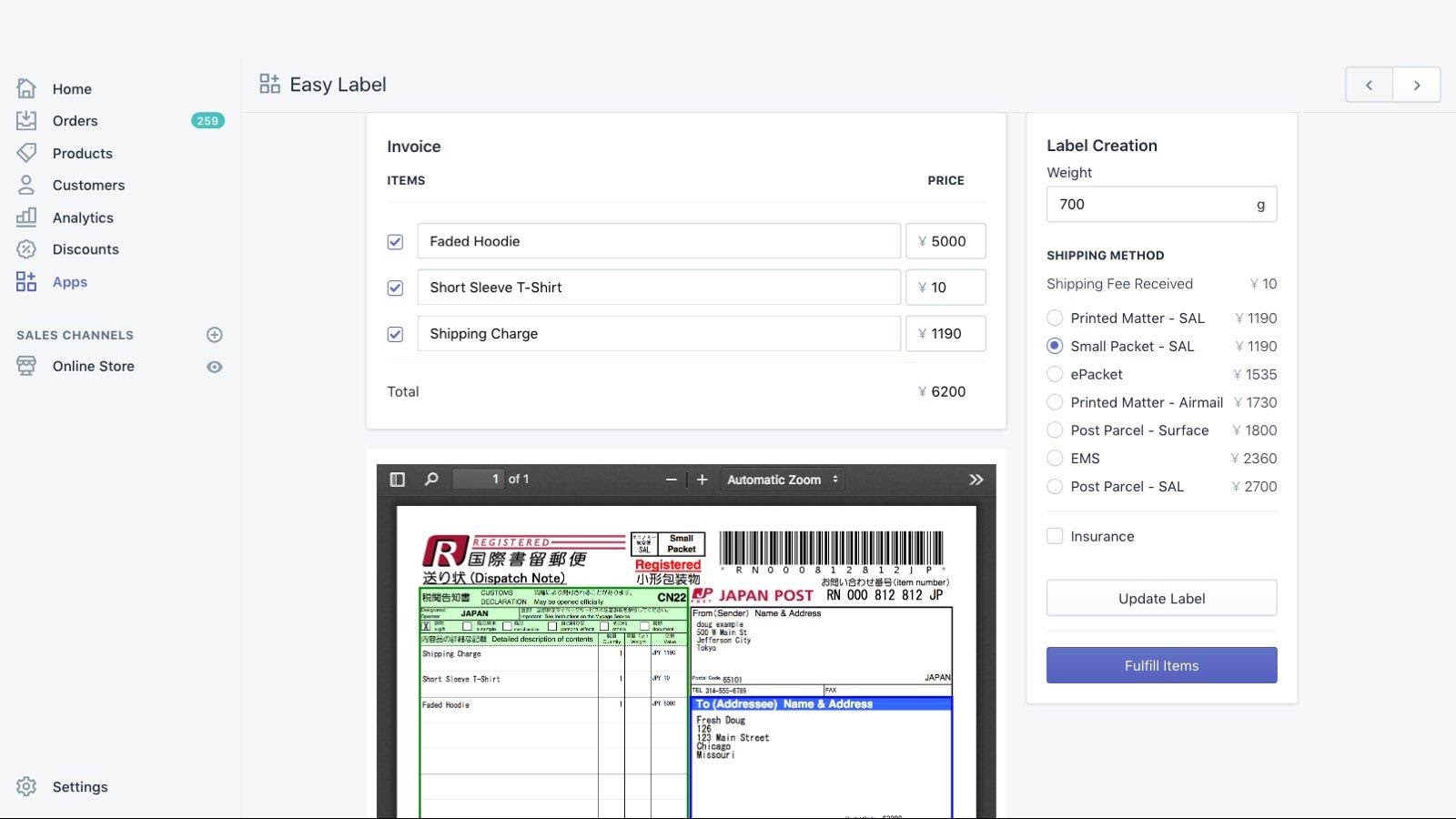Select the EMS shipping method
The image size is (1456, 819).
1055,459
